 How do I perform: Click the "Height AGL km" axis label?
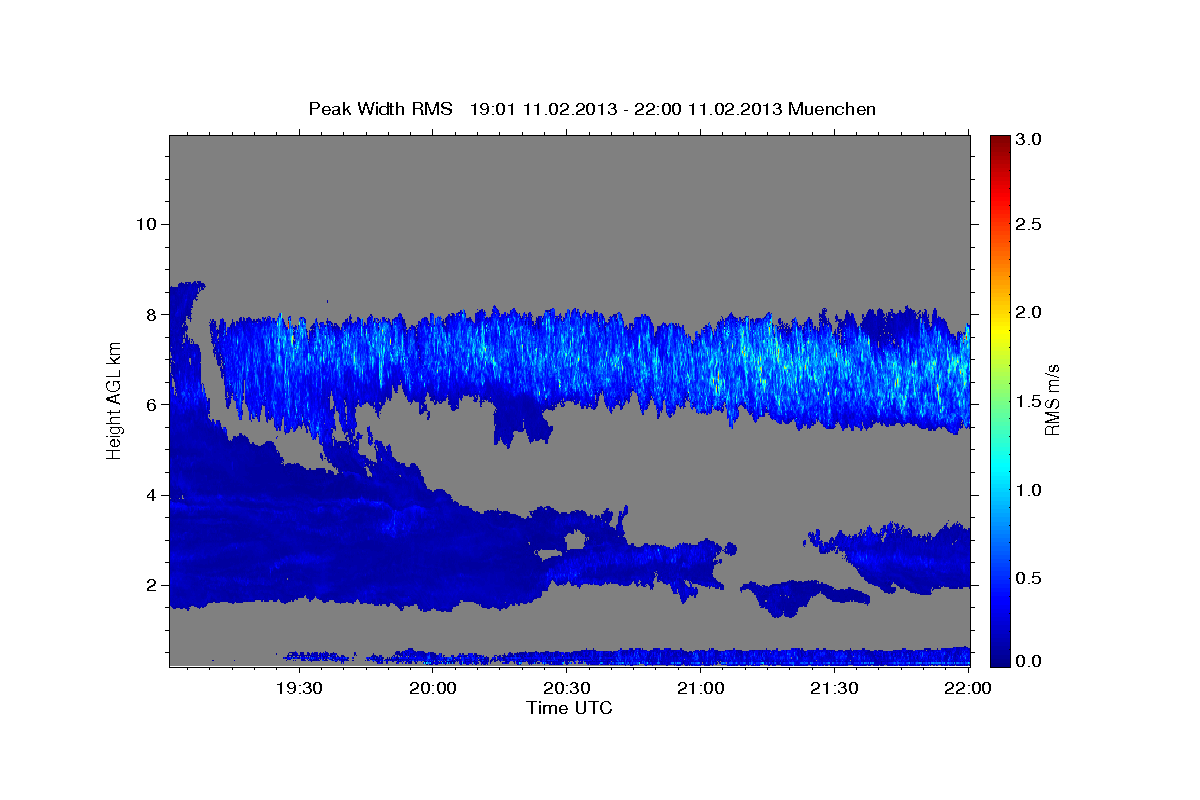(115, 400)
